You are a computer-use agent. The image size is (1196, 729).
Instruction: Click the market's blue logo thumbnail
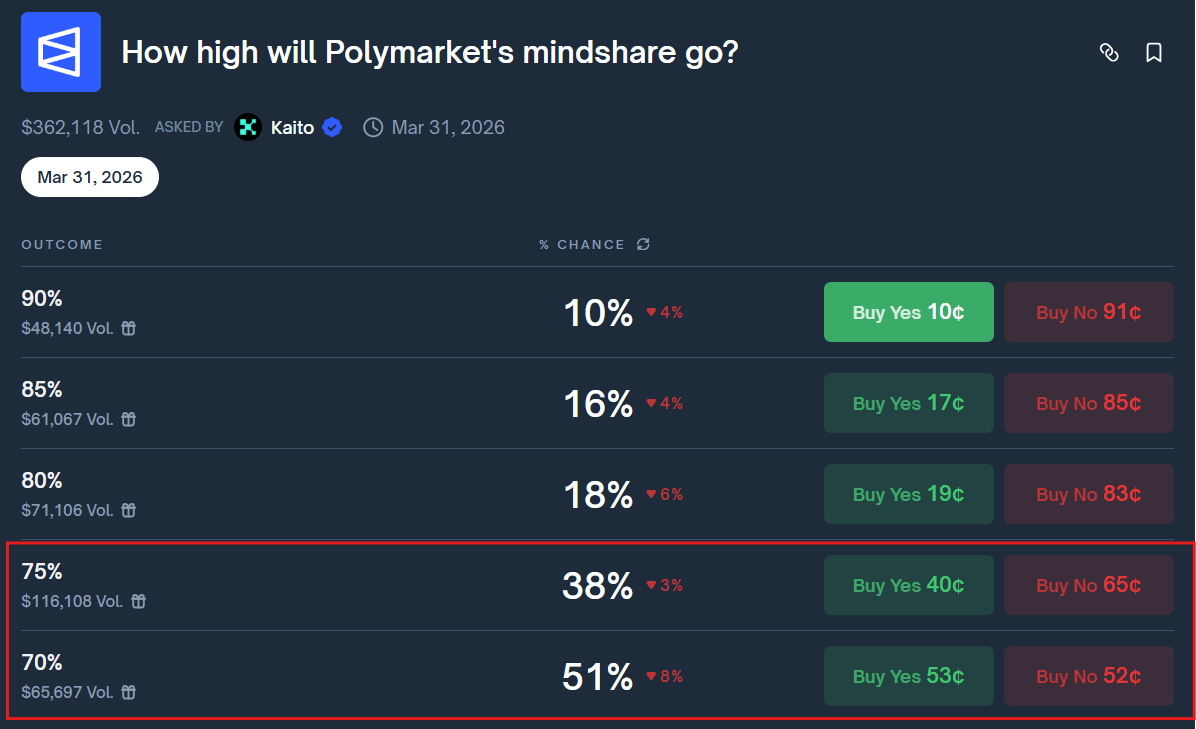[61, 51]
